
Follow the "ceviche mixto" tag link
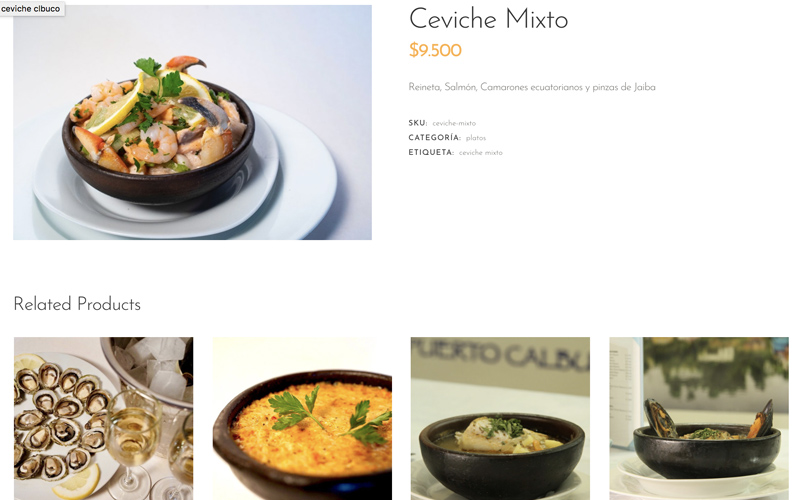coord(481,153)
